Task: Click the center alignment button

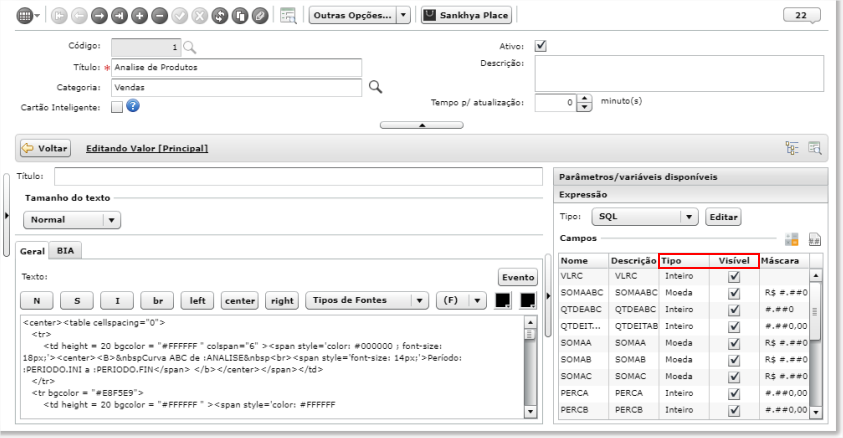Action: coord(240,300)
